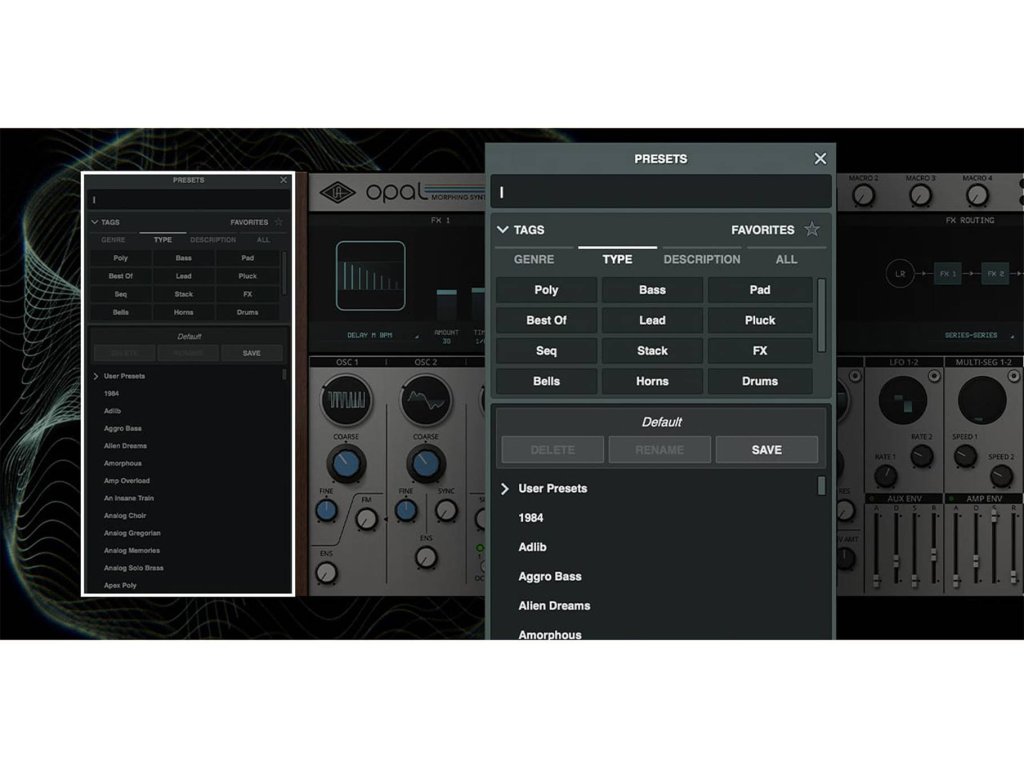This screenshot has width=1024, height=768.
Task: Click SAVE in the enlarged presets panel
Action: coord(767,450)
